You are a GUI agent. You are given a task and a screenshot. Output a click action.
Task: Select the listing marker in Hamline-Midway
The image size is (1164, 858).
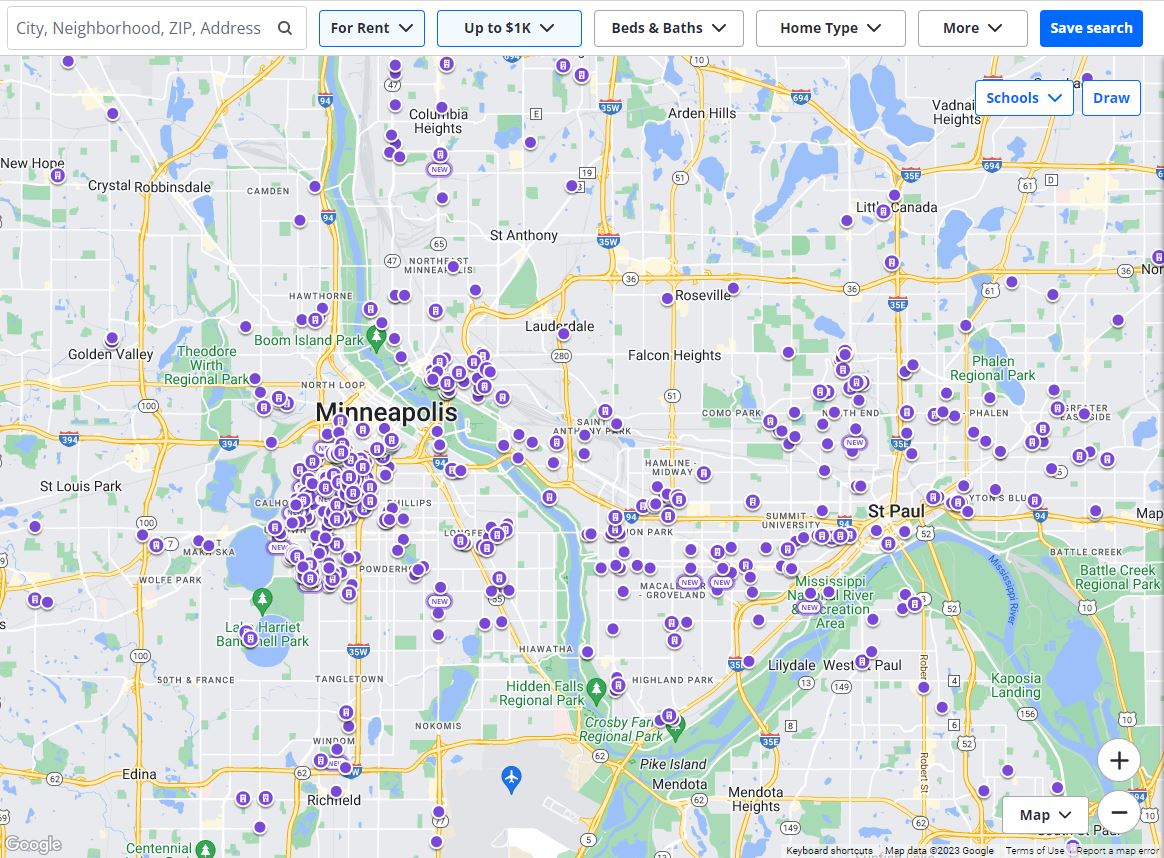point(704,473)
